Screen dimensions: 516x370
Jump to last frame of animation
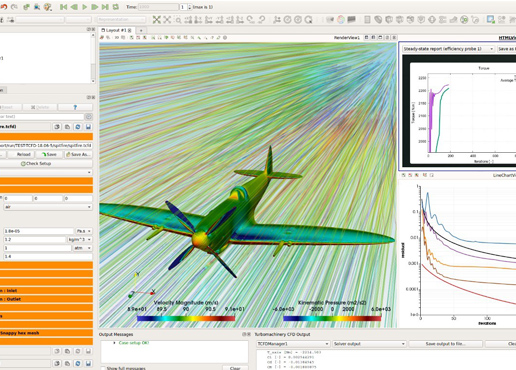pyautogui.click(x=105, y=7)
